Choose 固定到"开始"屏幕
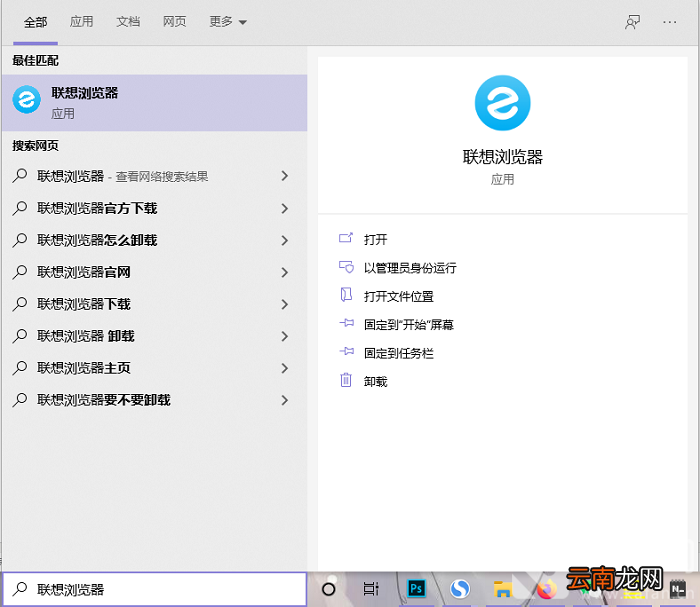 click(x=408, y=325)
